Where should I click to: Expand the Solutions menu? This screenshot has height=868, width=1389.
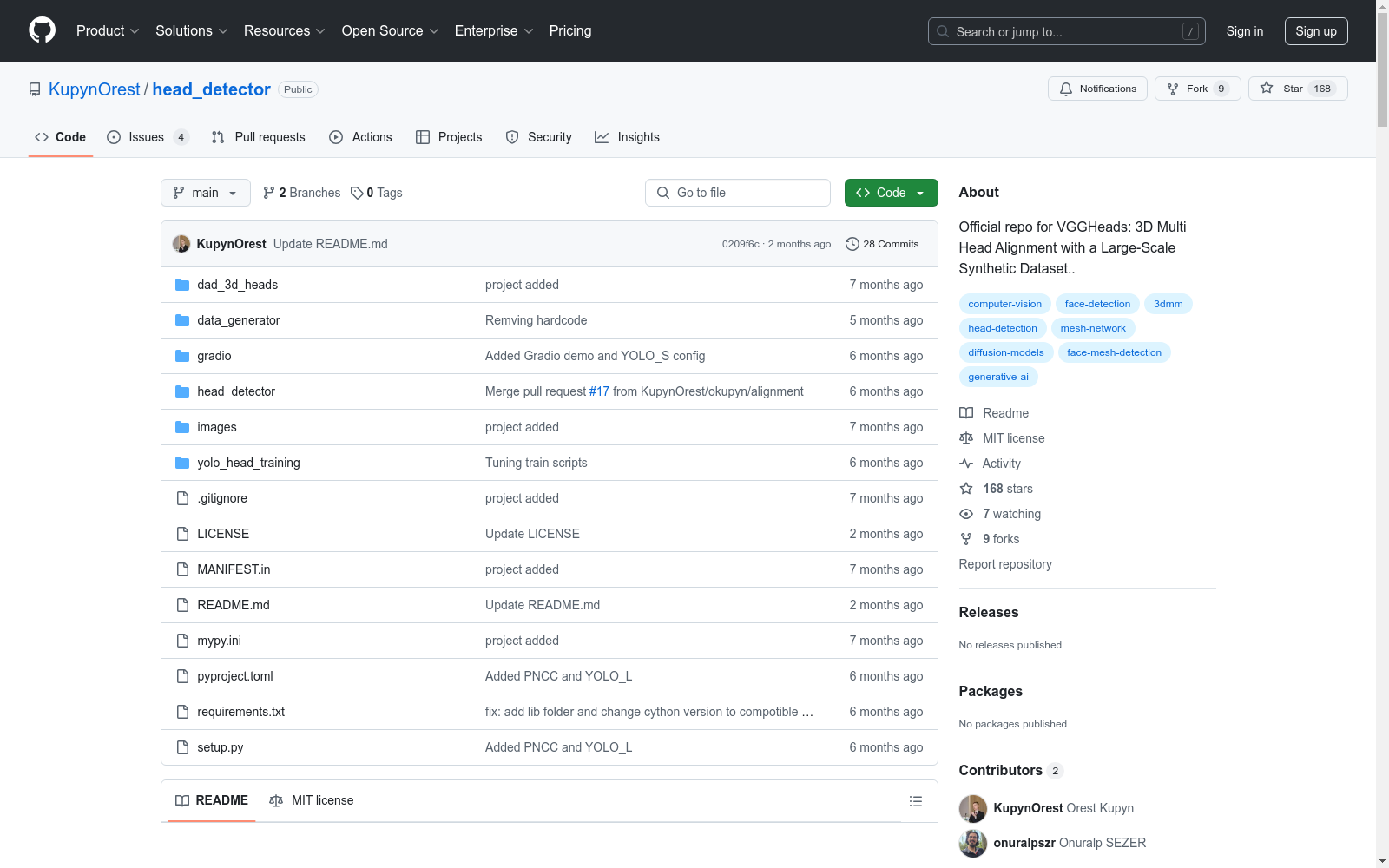point(192,31)
